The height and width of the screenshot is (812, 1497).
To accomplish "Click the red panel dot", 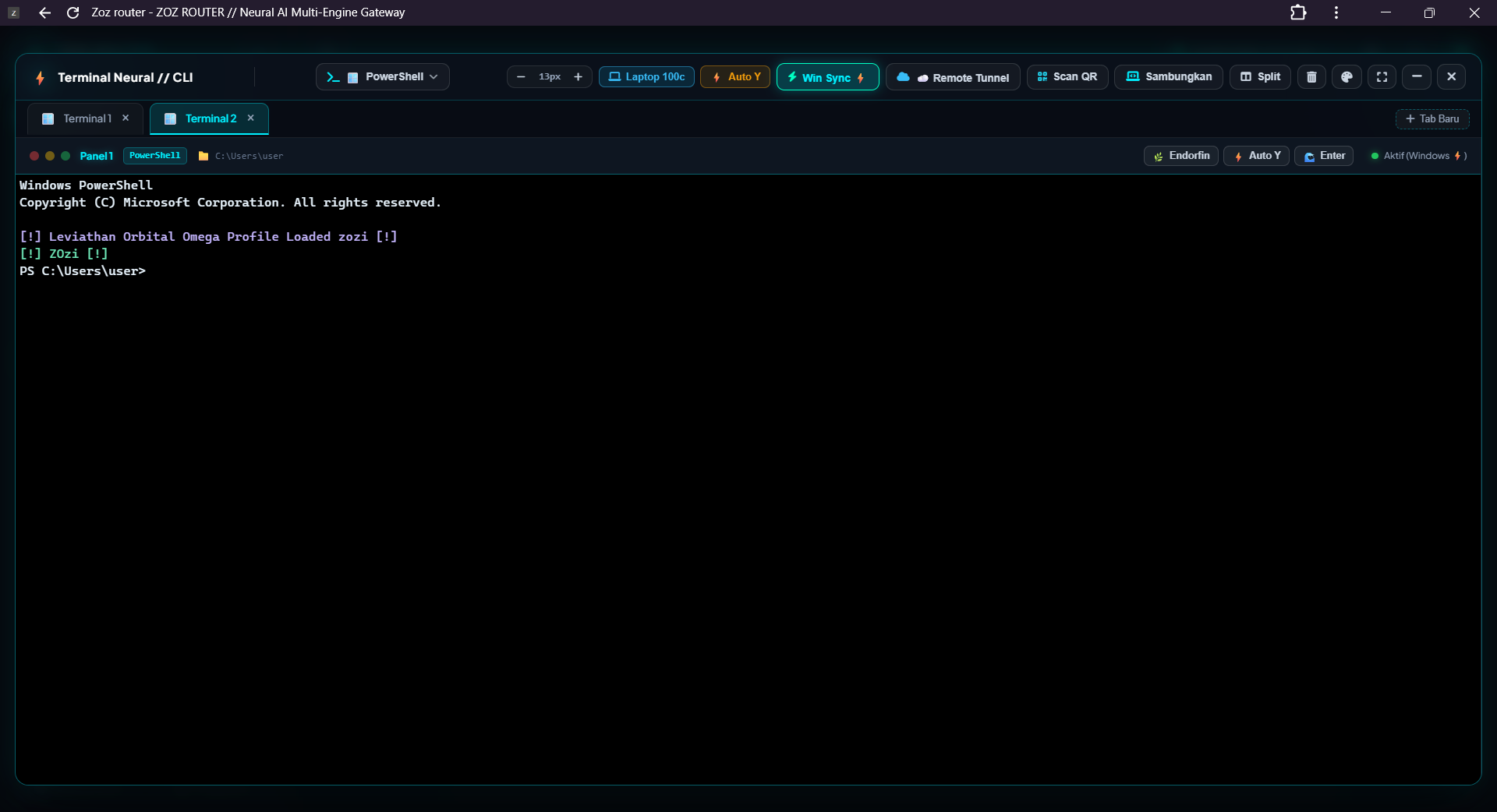I will 34,156.
